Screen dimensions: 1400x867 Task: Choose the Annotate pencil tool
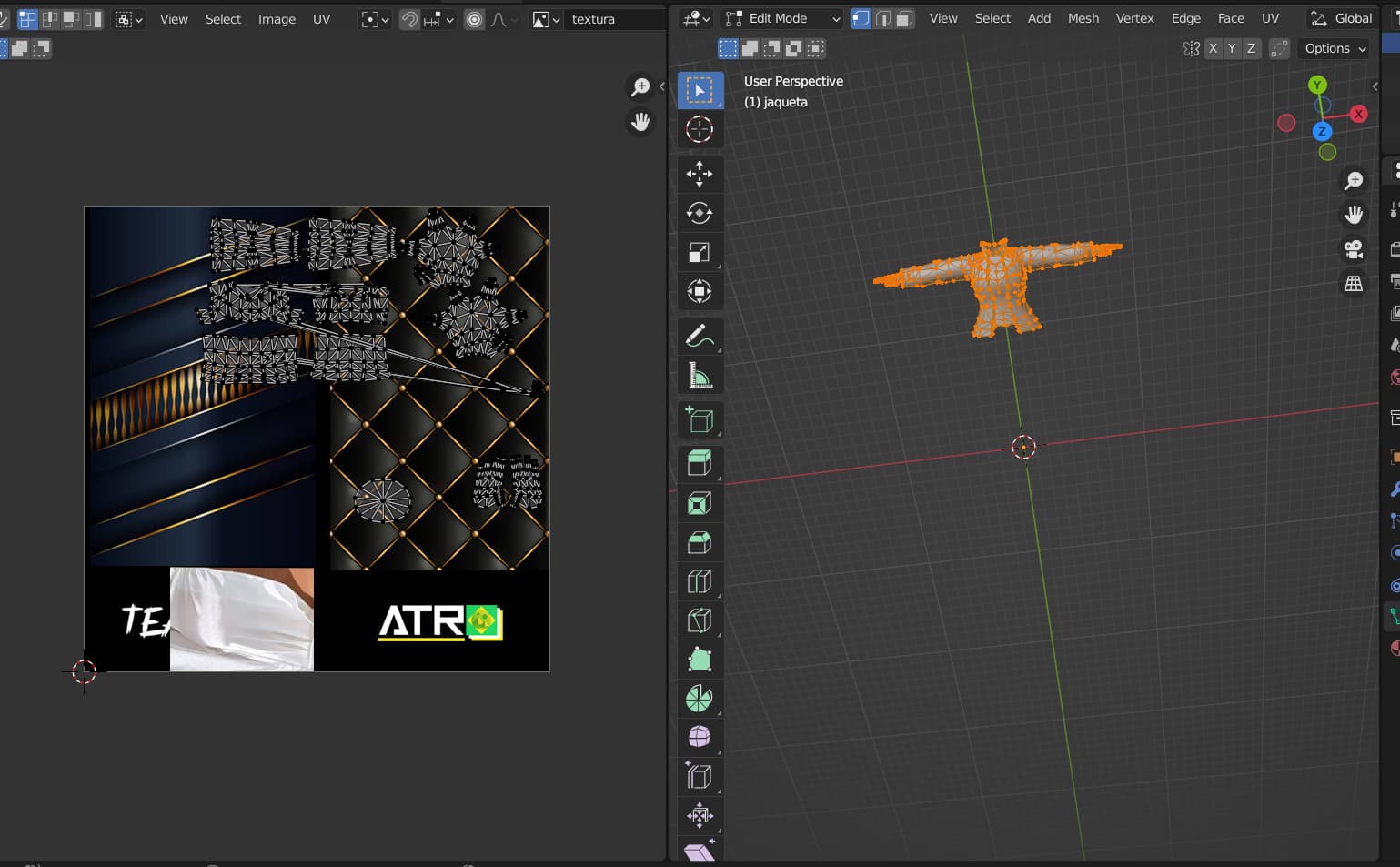coord(699,336)
